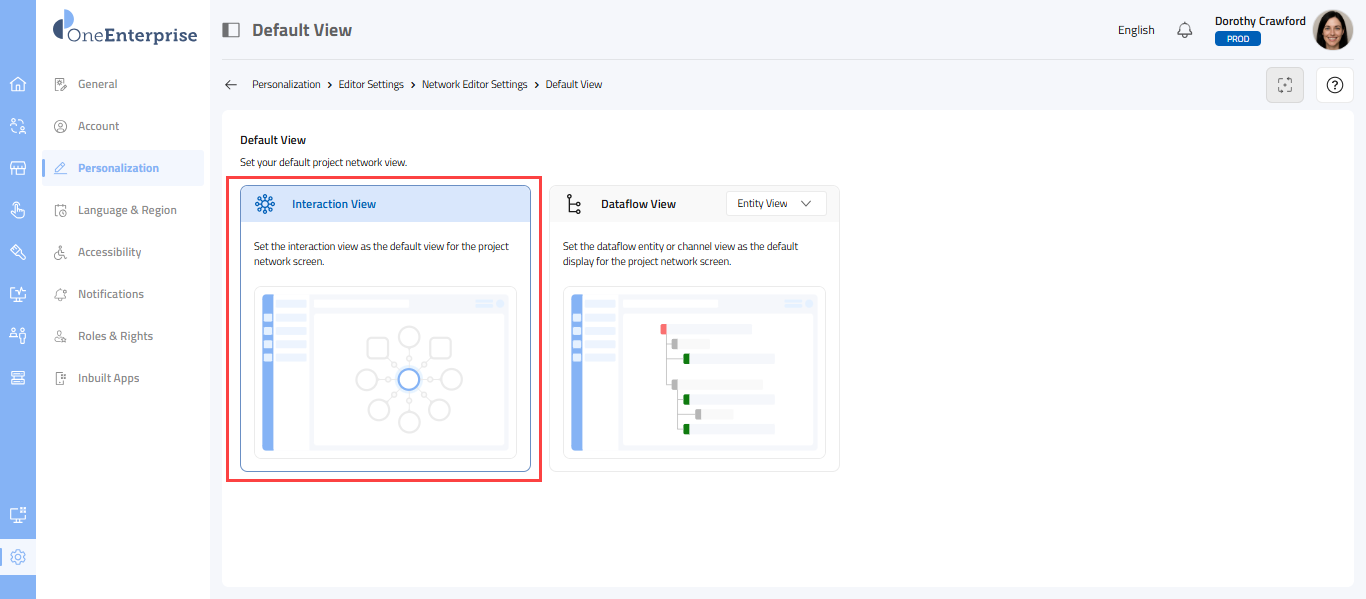The width and height of the screenshot is (1366, 599).
Task: Click the focus mode frame icon
Action: click(x=1285, y=85)
